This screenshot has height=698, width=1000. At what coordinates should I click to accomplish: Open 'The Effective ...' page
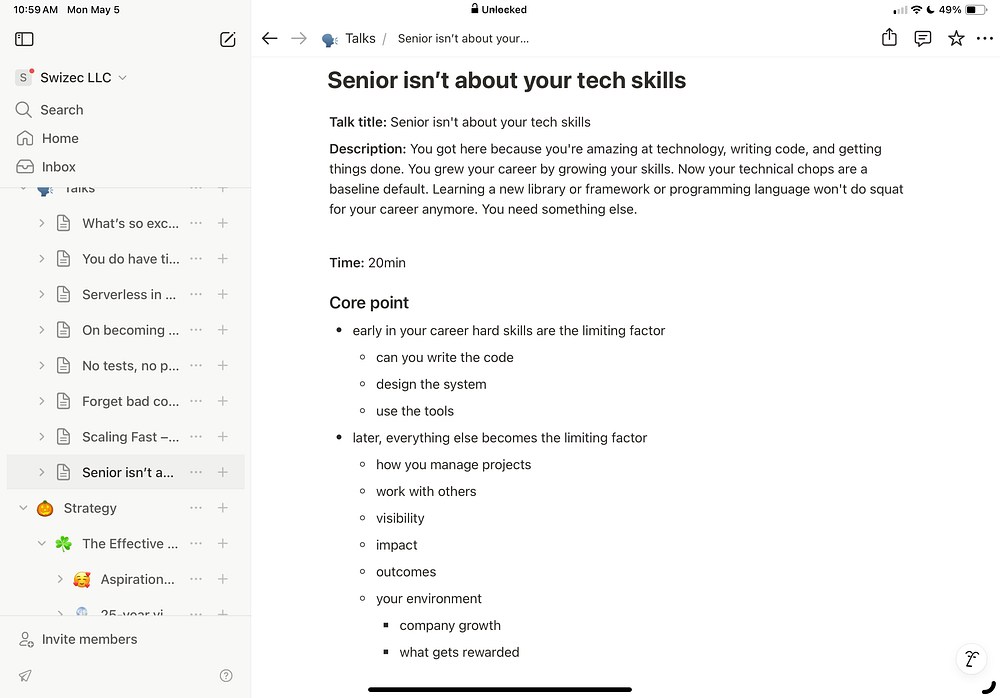(130, 544)
